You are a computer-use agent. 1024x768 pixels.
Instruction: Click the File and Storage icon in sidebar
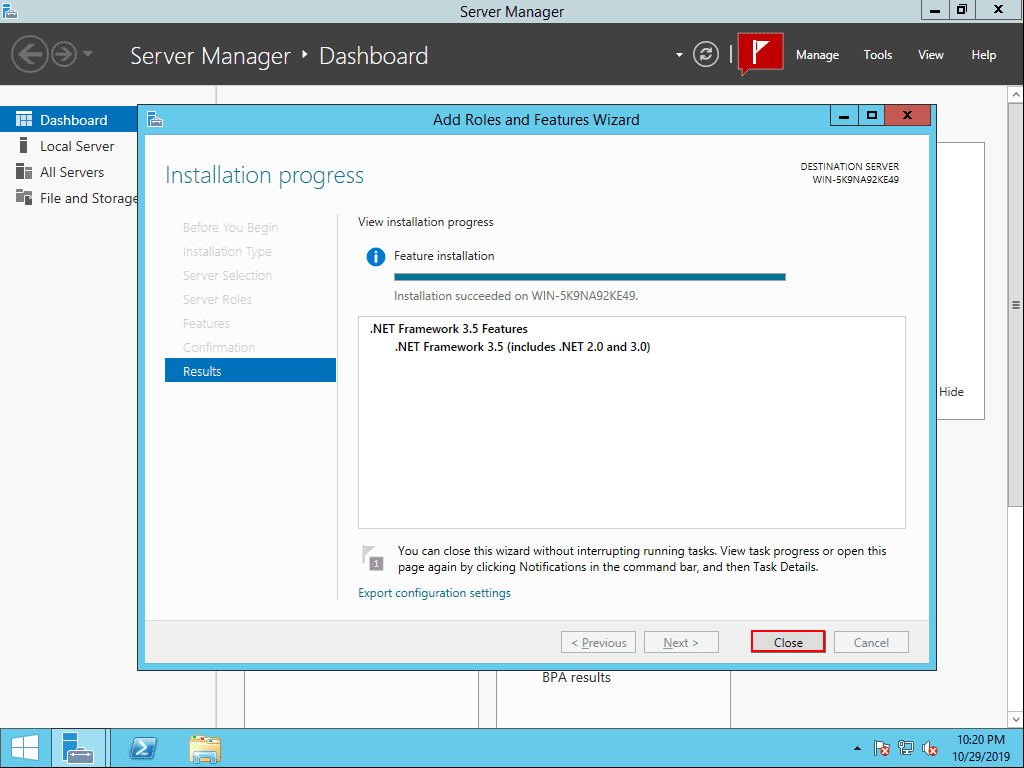pyautogui.click(x=24, y=197)
